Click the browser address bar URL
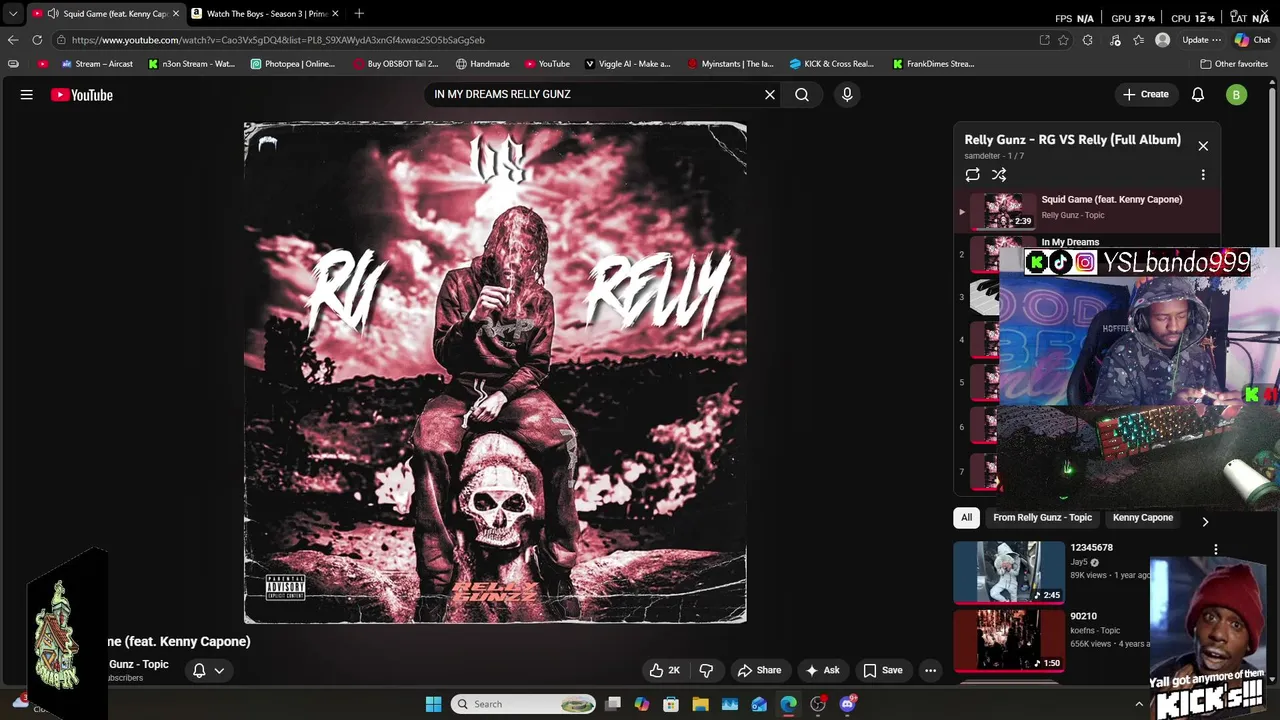 point(278,40)
